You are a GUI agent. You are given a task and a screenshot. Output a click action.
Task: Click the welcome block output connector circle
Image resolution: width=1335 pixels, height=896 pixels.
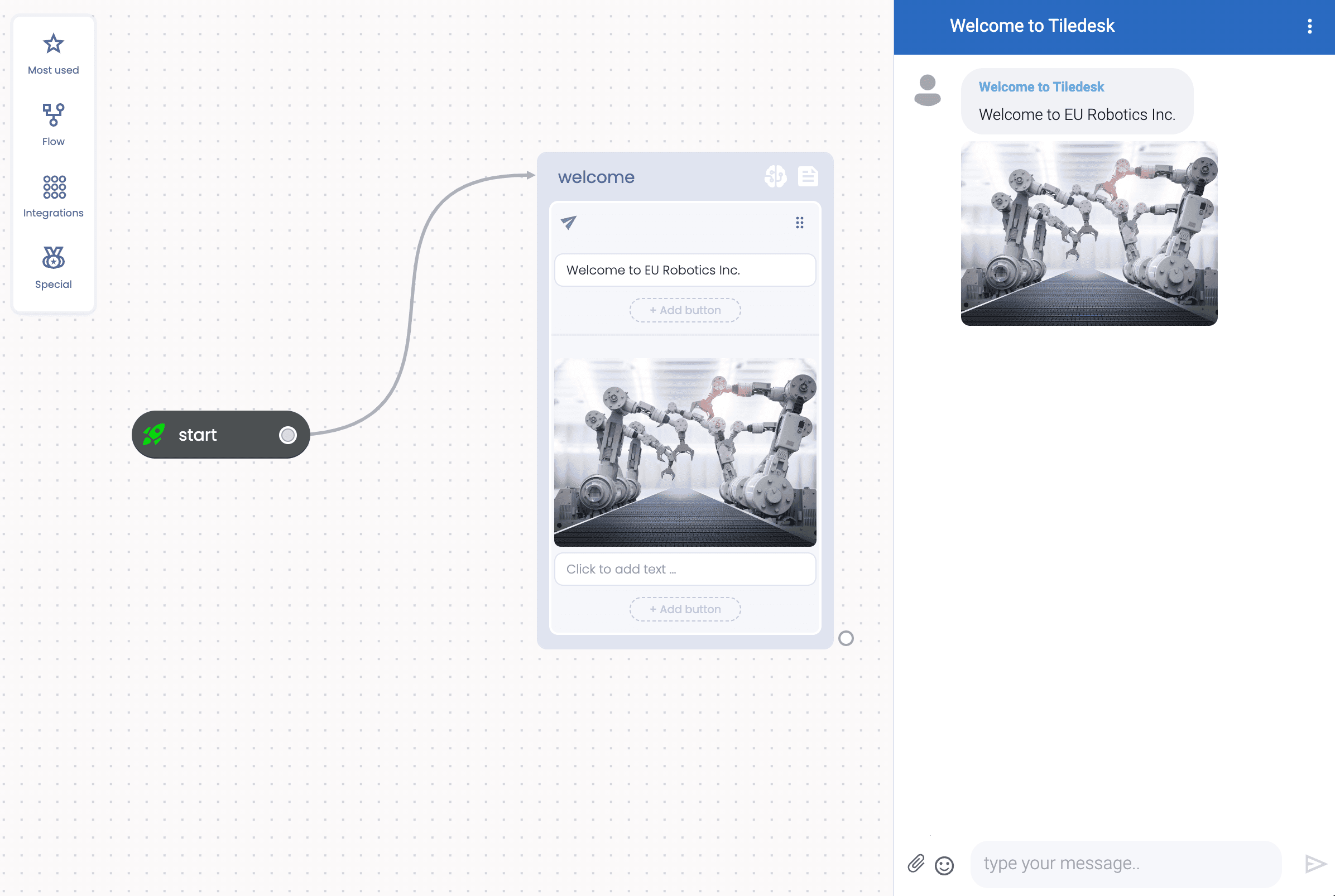coord(846,638)
